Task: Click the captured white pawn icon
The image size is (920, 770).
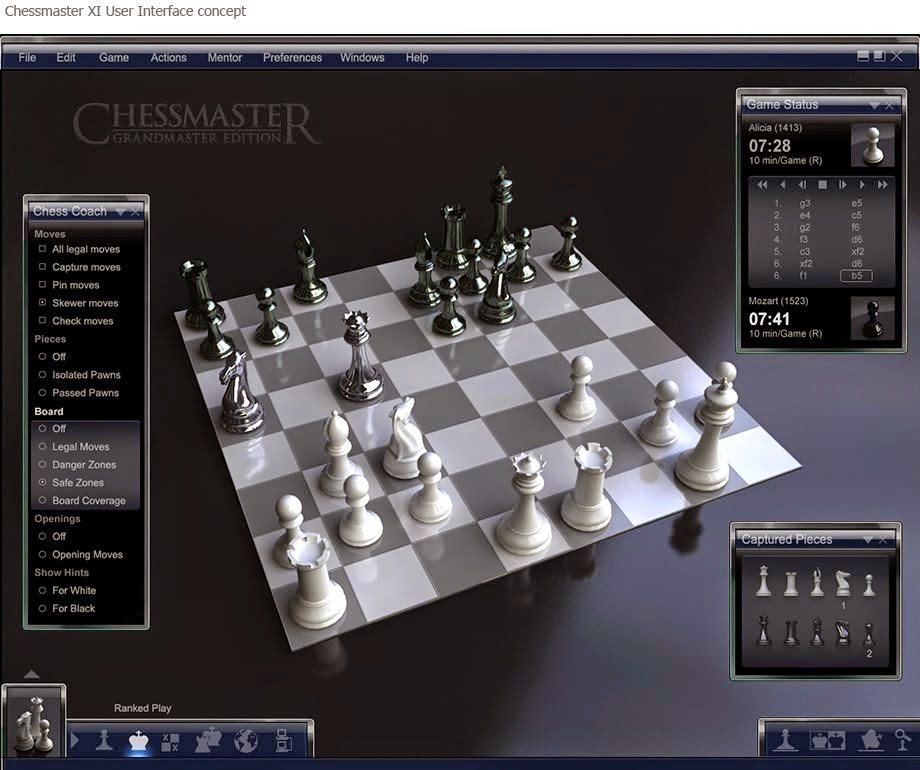Action: pyautogui.click(x=869, y=585)
